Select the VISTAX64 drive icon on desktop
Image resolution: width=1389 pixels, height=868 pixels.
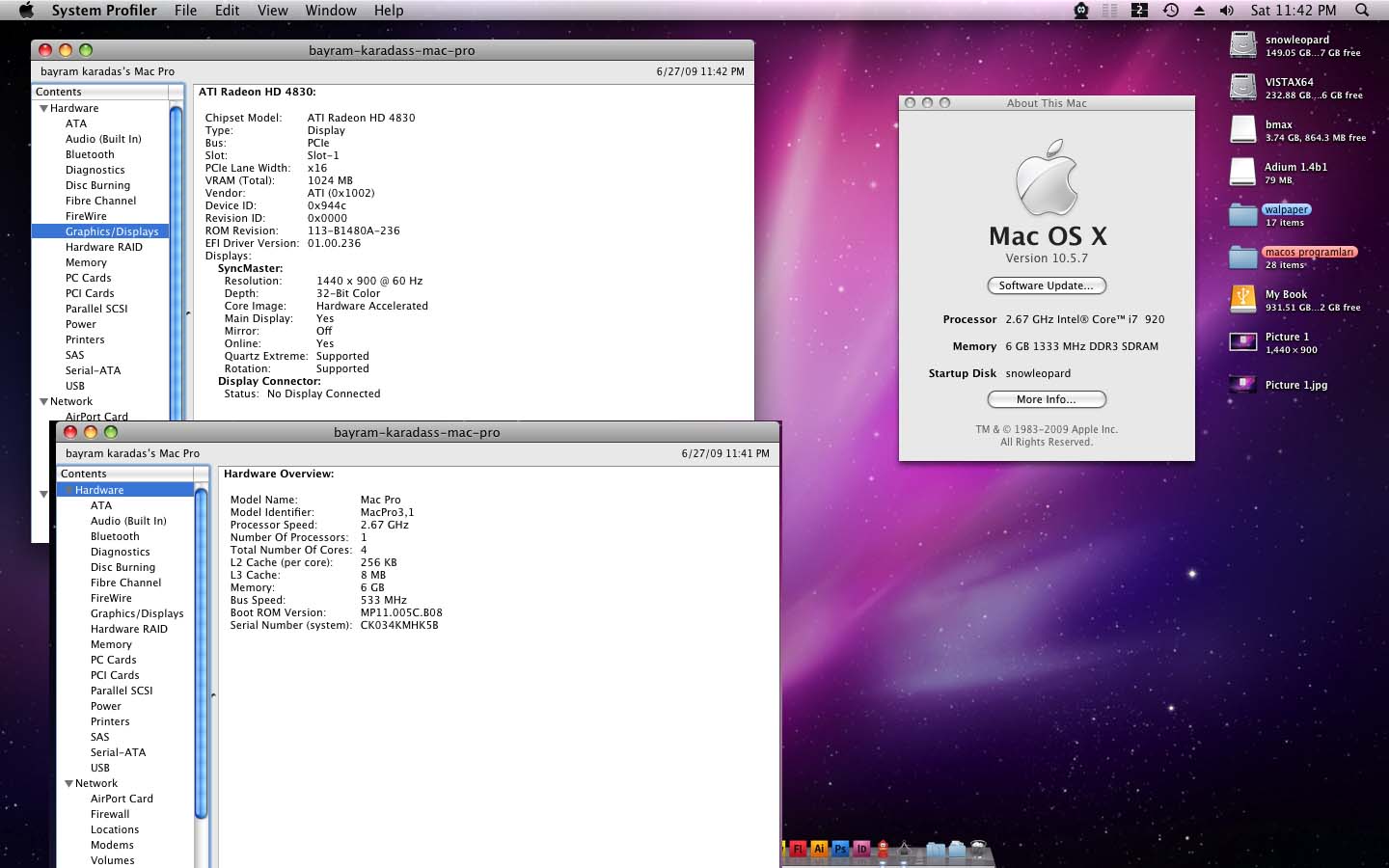click(x=1243, y=87)
